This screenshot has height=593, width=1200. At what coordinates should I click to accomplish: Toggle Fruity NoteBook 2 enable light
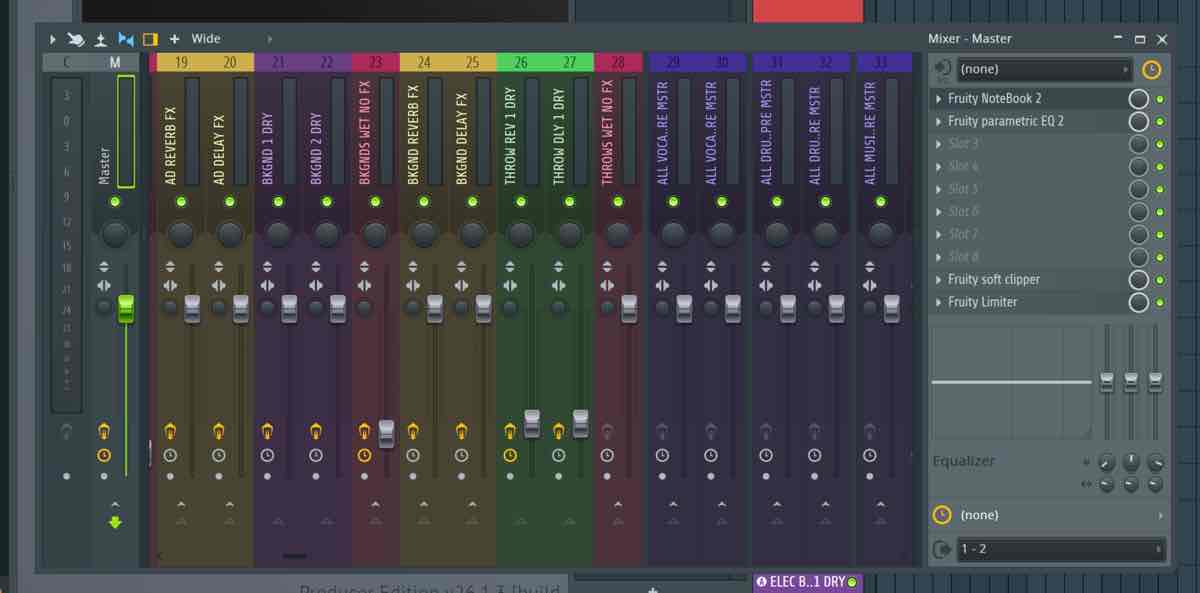1160,99
